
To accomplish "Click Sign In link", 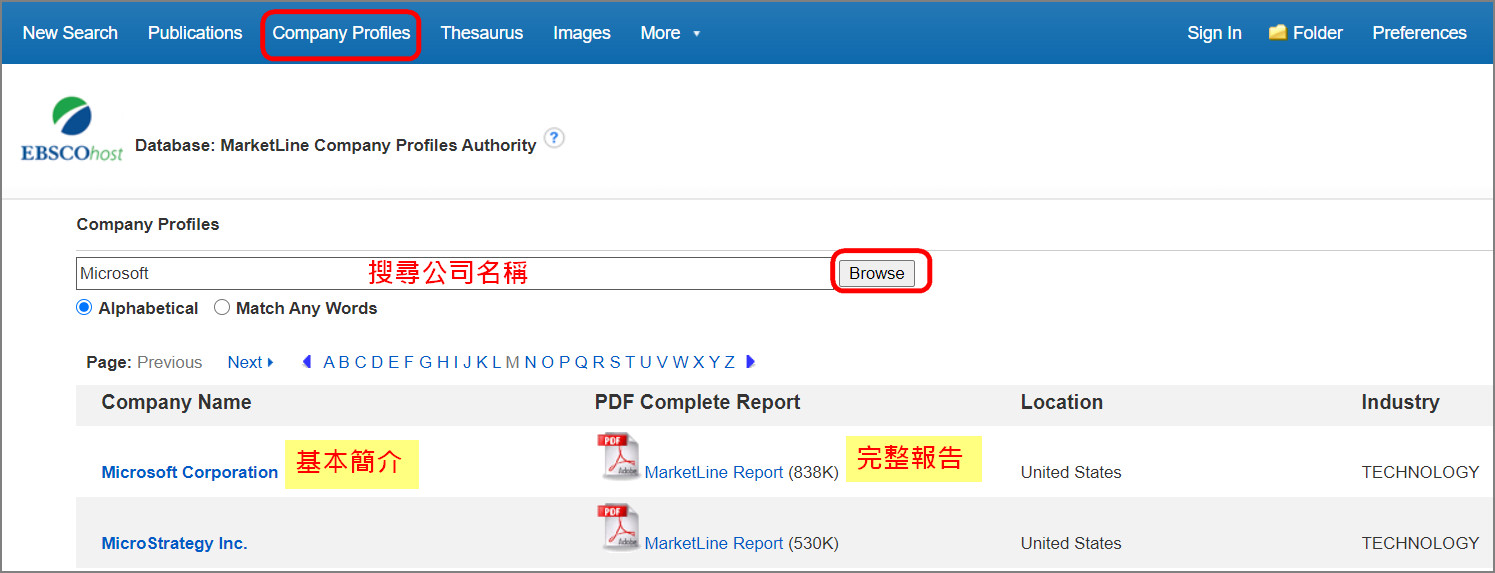I will [x=1214, y=33].
